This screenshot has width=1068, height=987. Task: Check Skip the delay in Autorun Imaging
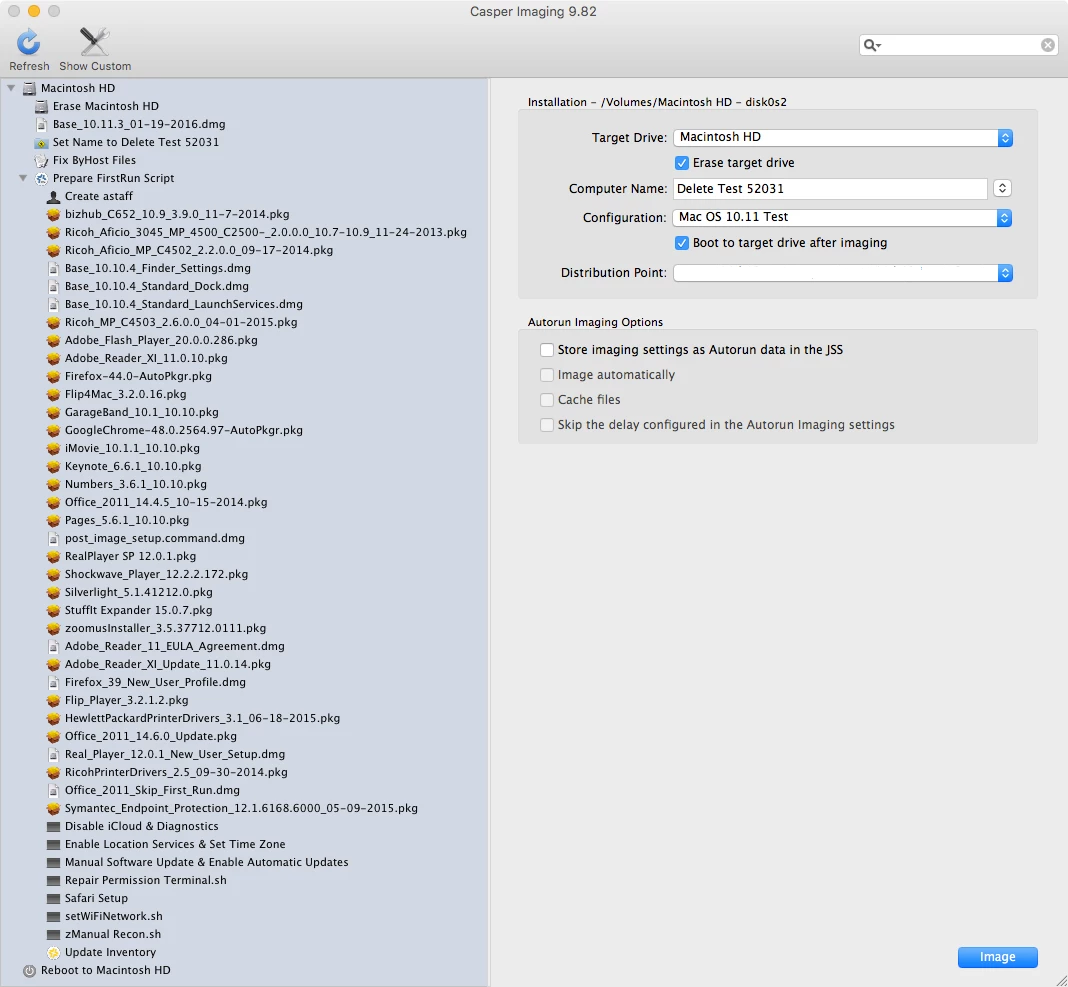tap(546, 425)
